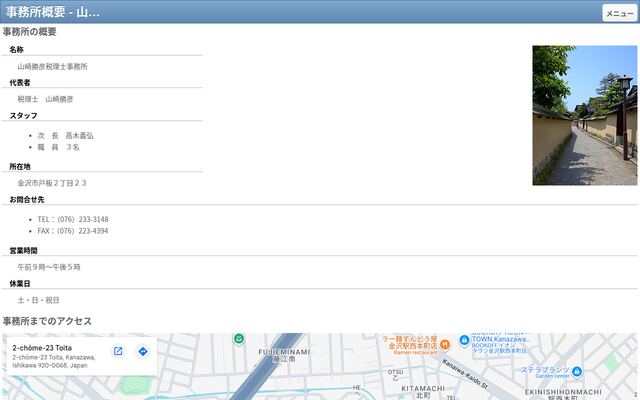Image resolution: width=640 pixels, height=400 pixels.
Task: Click the 事務所の概要 heading
Action: pos(29,31)
